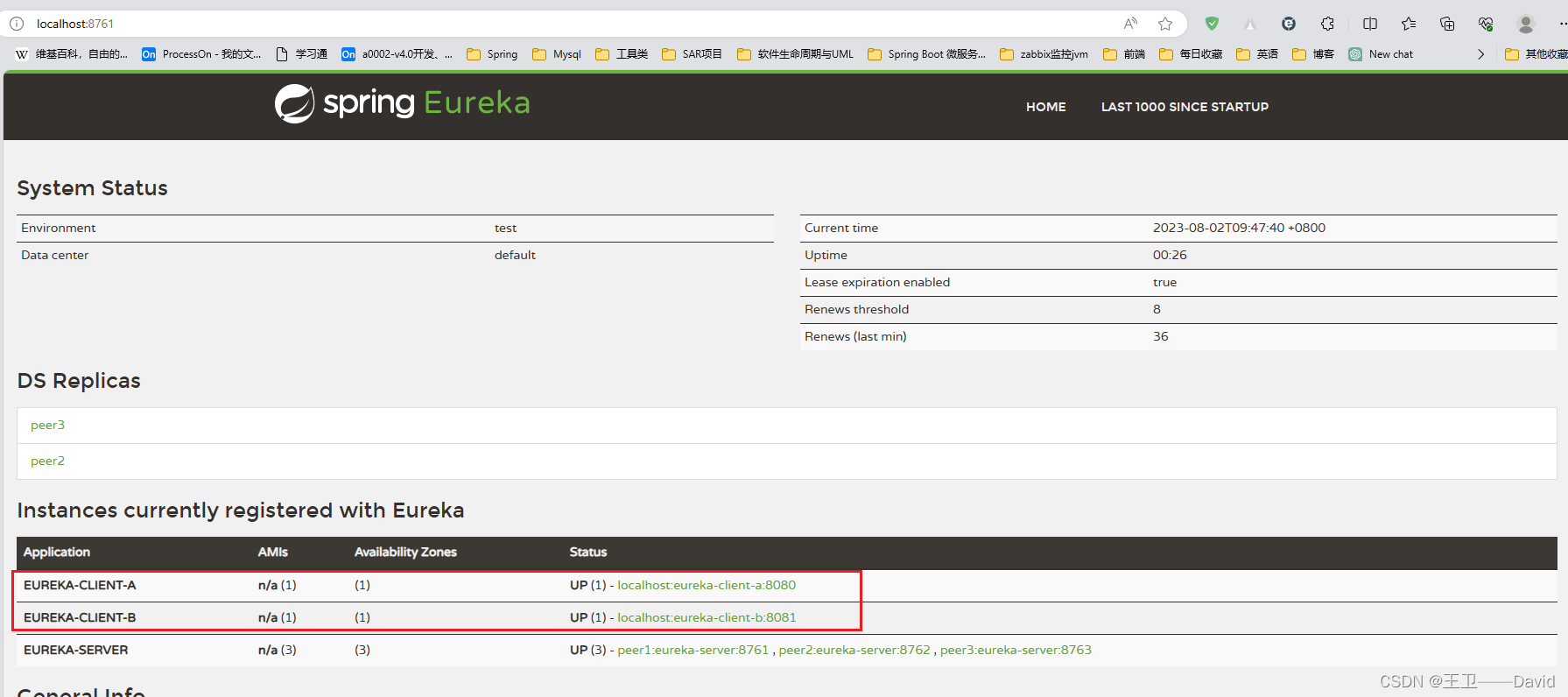Open the Browser essentials heart icon
This screenshot has width=1568, height=697.
(x=1486, y=24)
